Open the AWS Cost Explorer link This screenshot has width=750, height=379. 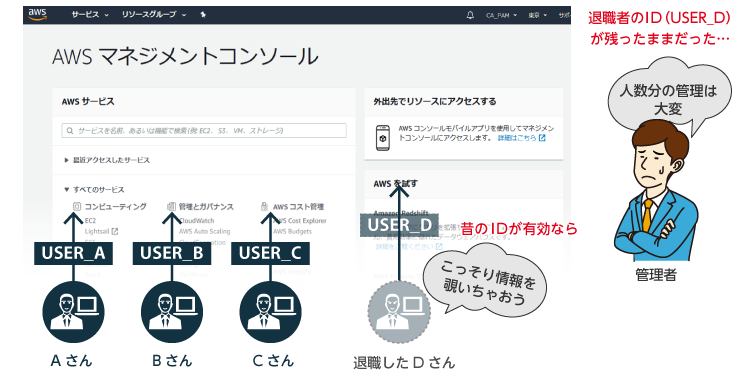pos(299,221)
